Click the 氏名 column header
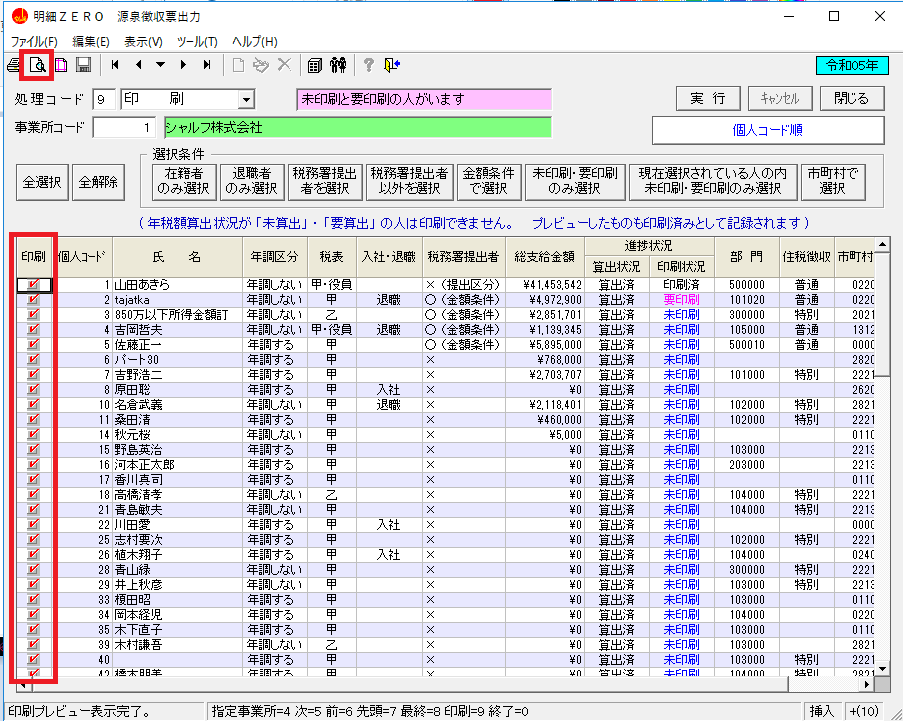 177,257
